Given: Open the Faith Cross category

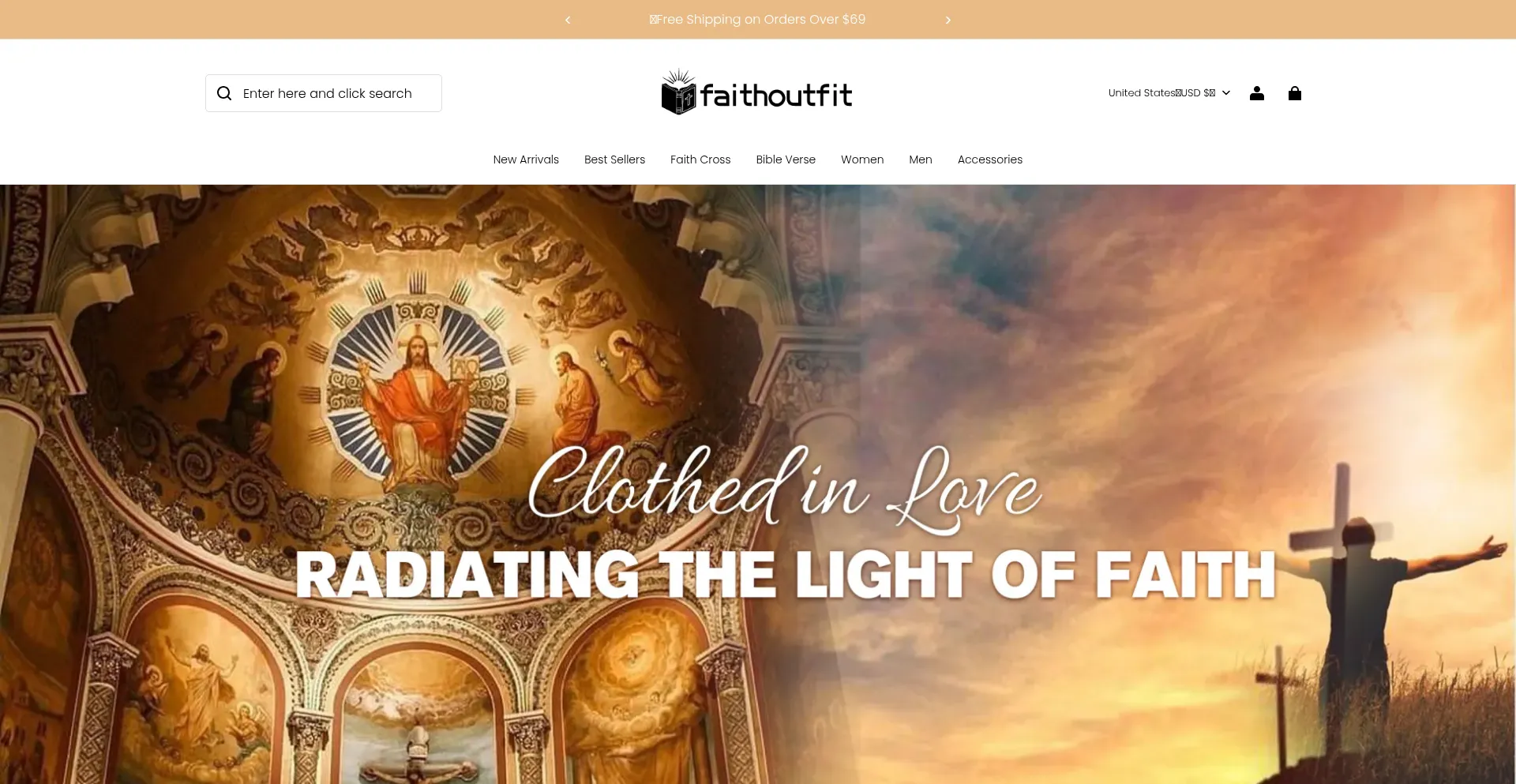Looking at the screenshot, I should pyautogui.click(x=700, y=159).
